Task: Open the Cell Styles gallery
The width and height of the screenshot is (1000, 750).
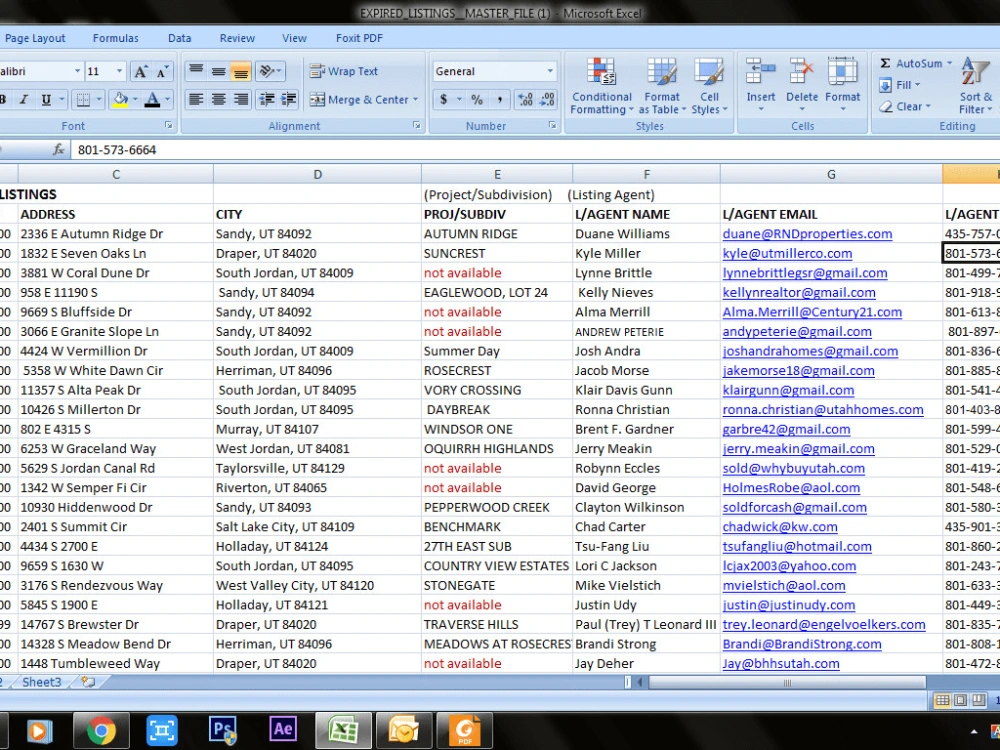Action: (x=708, y=87)
